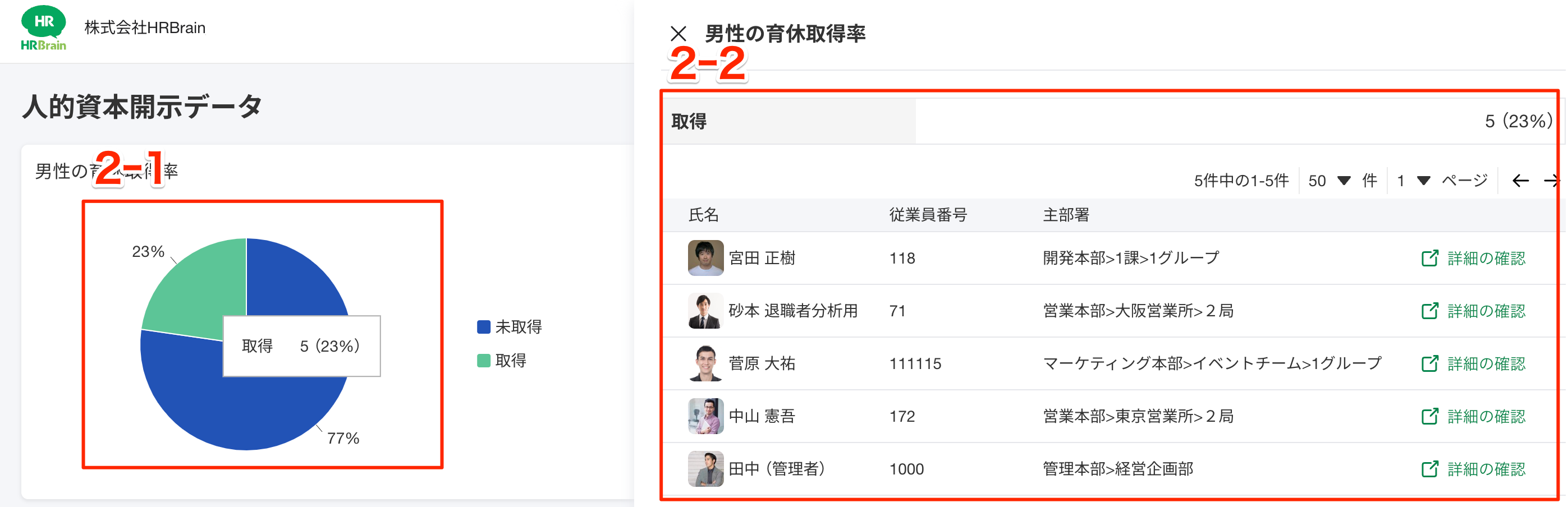
Task: Sort by 主部署 column header
Action: (x=1066, y=215)
